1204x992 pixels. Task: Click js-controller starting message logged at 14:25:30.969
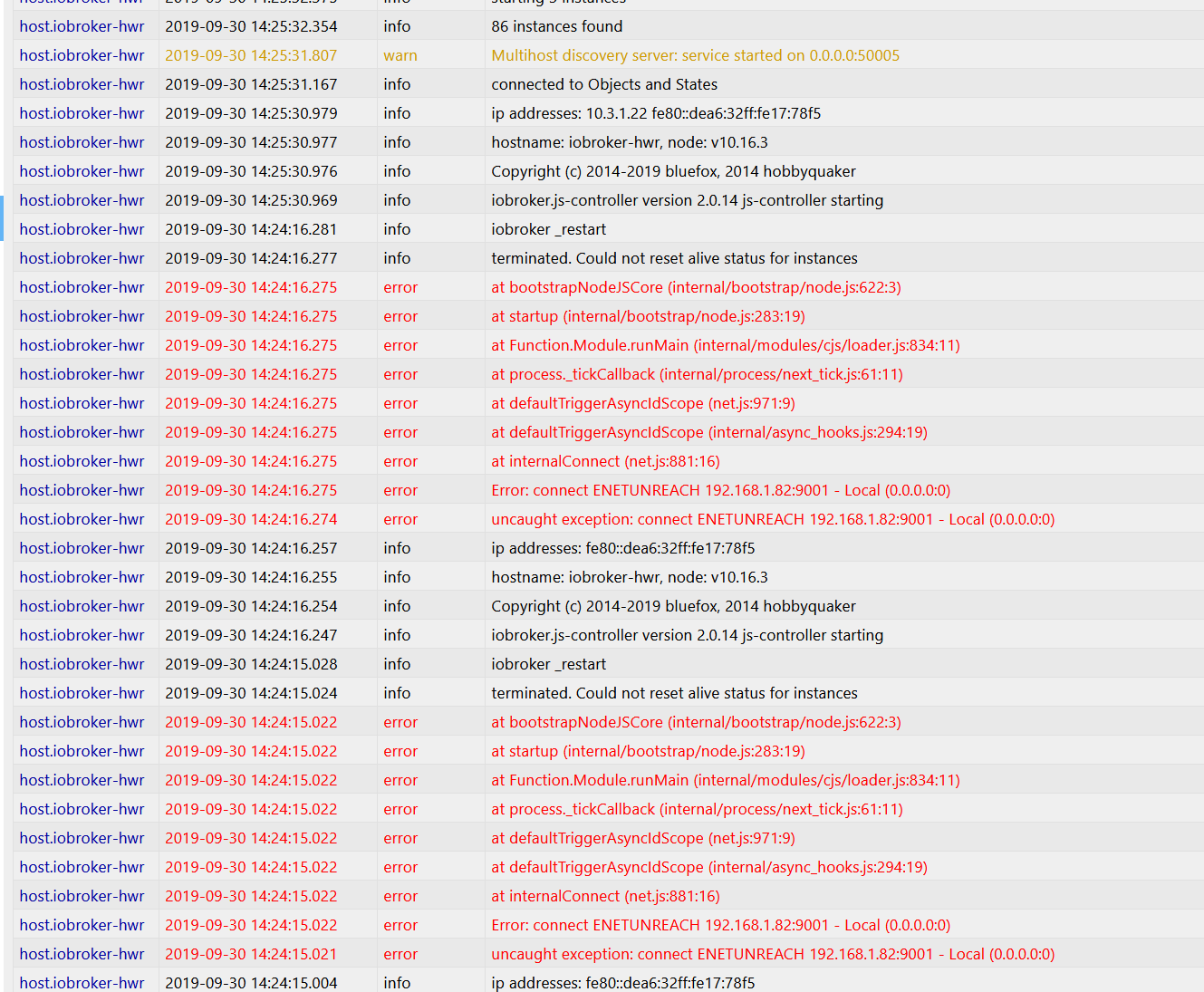pyautogui.click(x=687, y=200)
